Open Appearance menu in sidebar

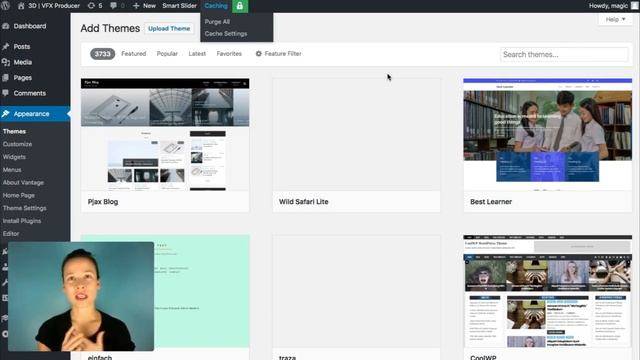click(31, 114)
